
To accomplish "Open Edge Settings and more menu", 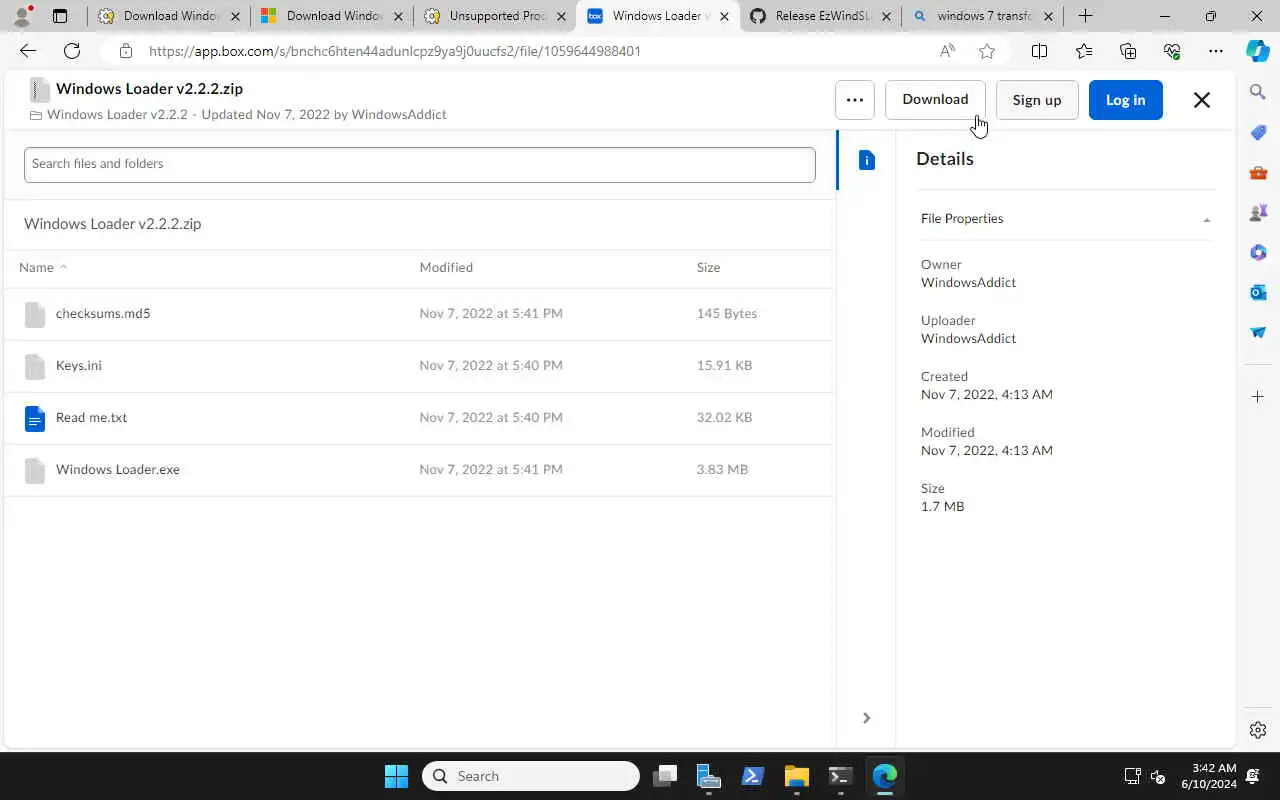I will pos(1216,51).
